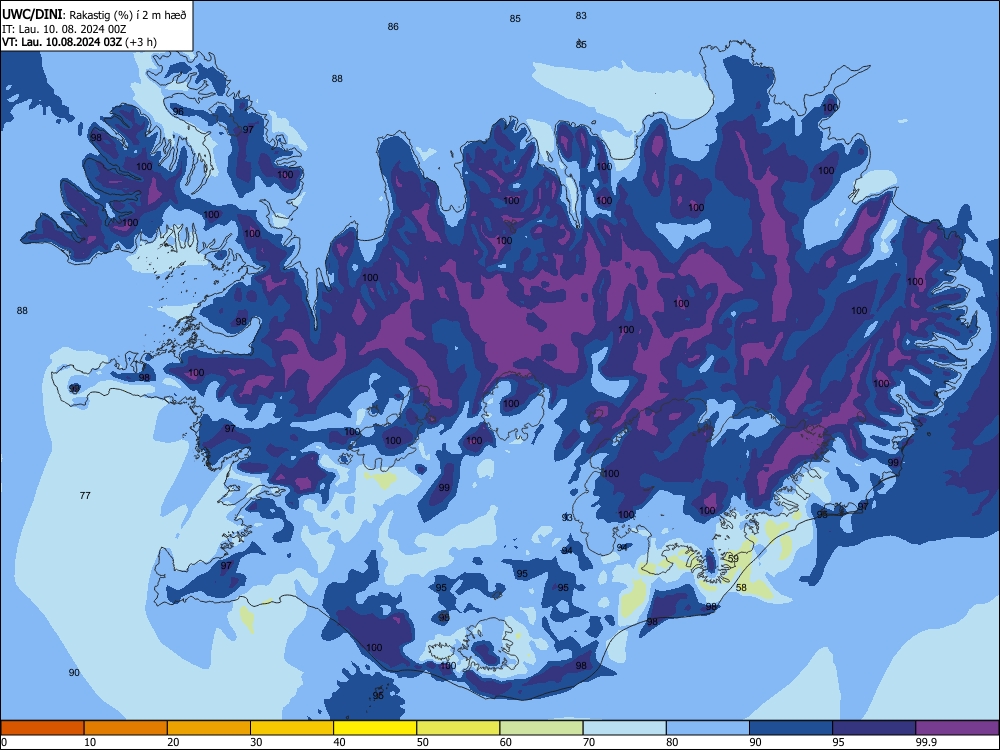1000x750 pixels.
Task: Select the purple above-99.9 legend swatch
Action: tap(957, 728)
